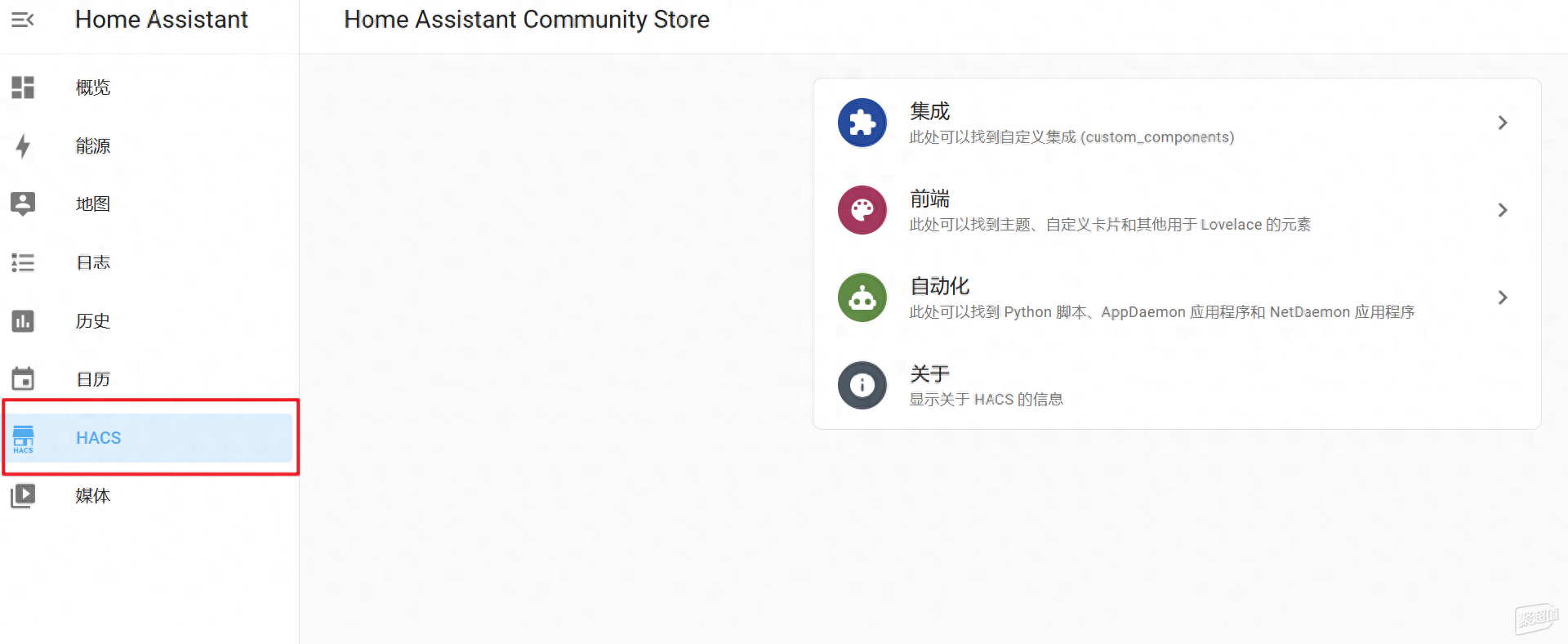Click the blue puzzle piece 集成 icon
The image size is (1568, 644).
862,123
